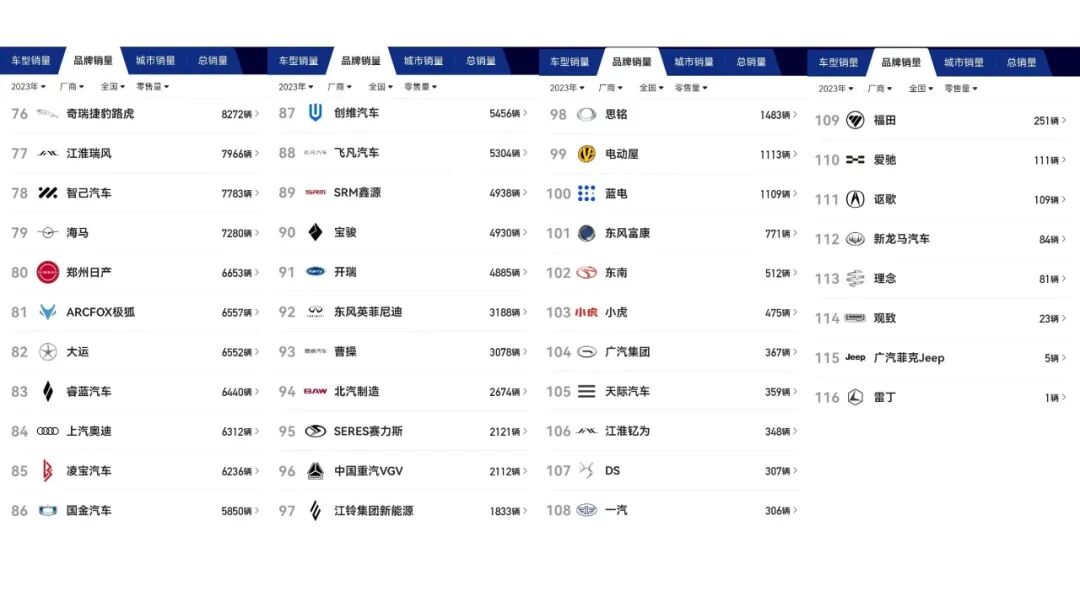Screen dimensions: 1080x608
Task: Click the 开瑞 oval logo
Action: (x=315, y=272)
